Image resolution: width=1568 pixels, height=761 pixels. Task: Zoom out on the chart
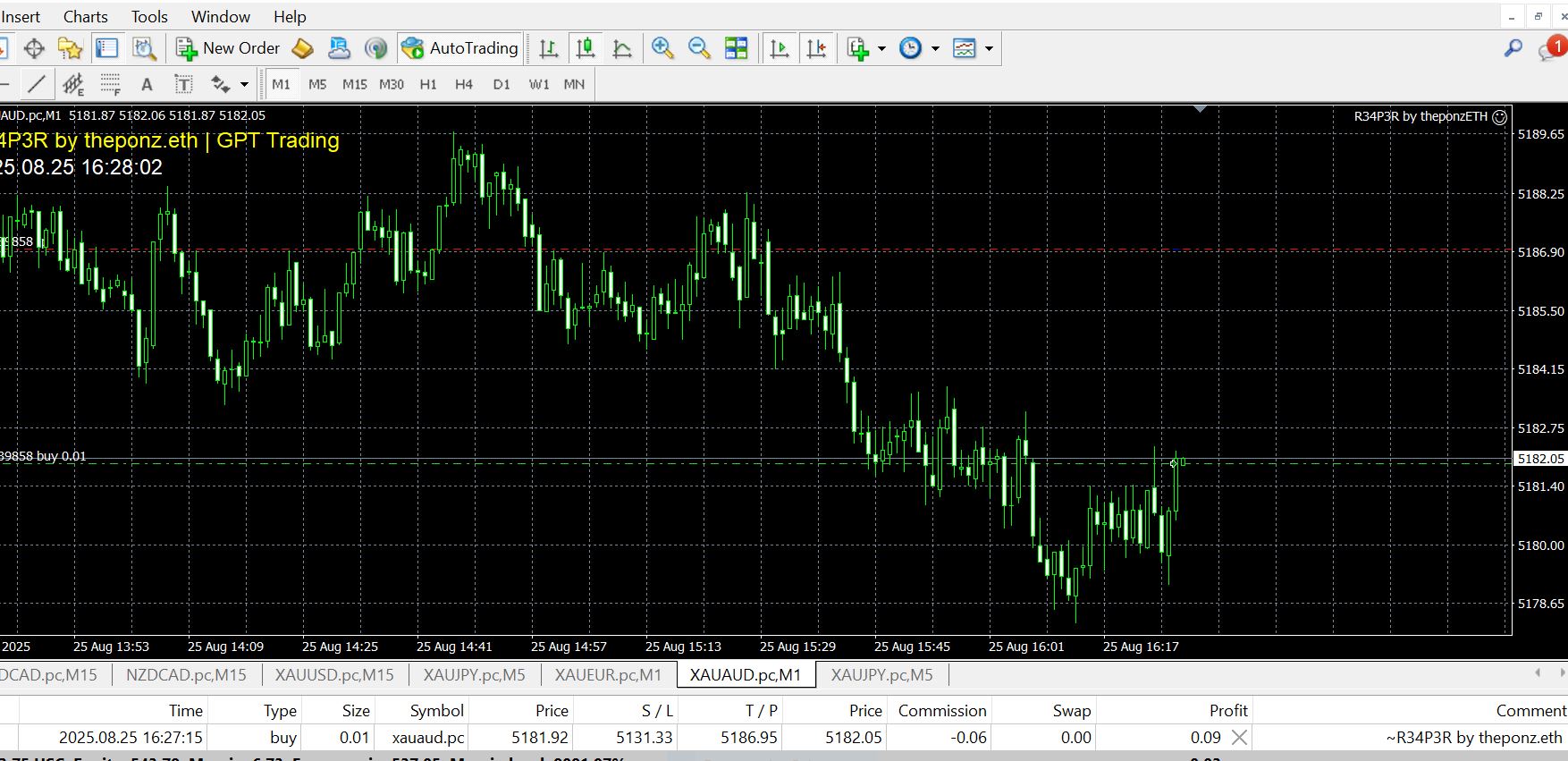click(x=699, y=48)
